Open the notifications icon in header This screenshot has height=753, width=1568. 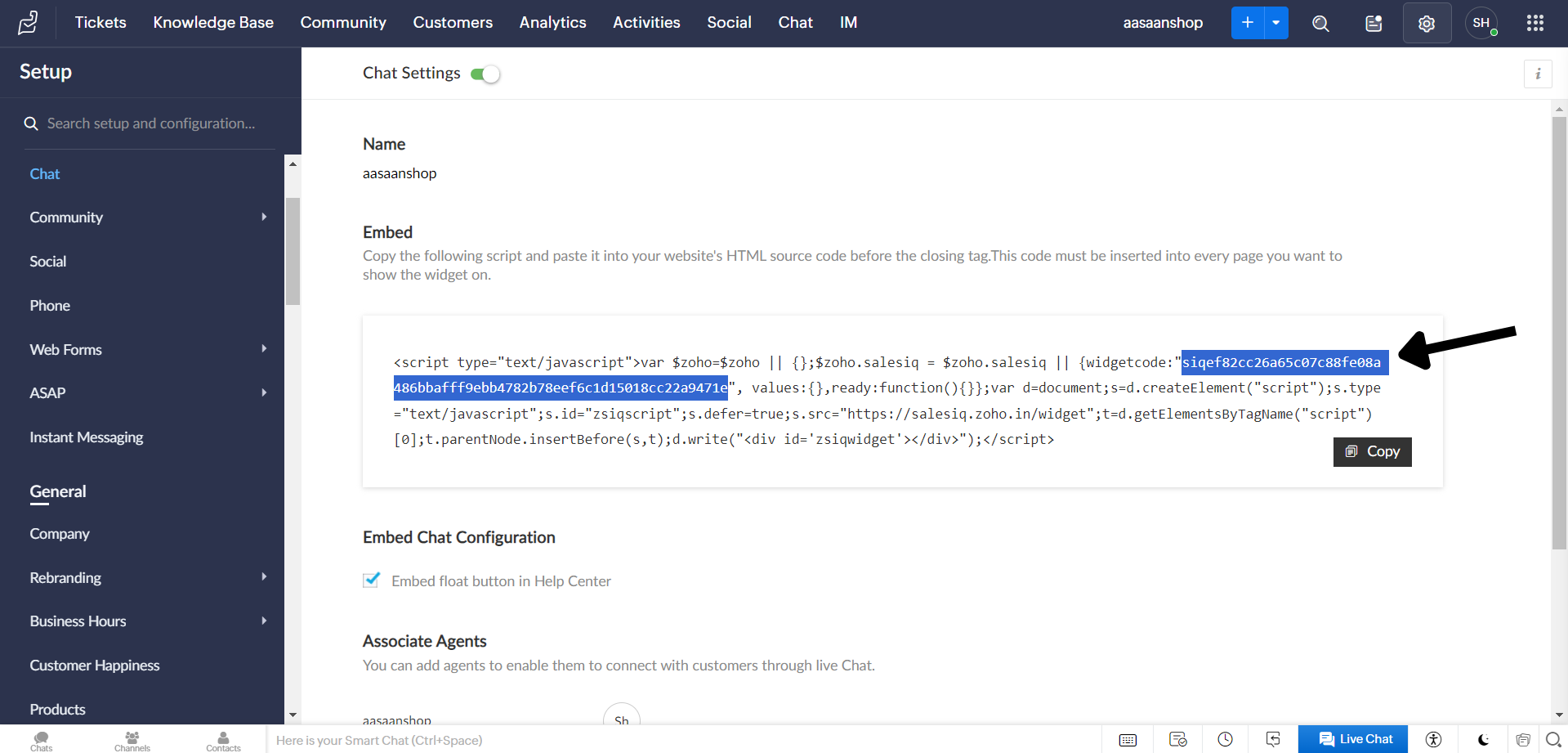tap(1374, 23)
